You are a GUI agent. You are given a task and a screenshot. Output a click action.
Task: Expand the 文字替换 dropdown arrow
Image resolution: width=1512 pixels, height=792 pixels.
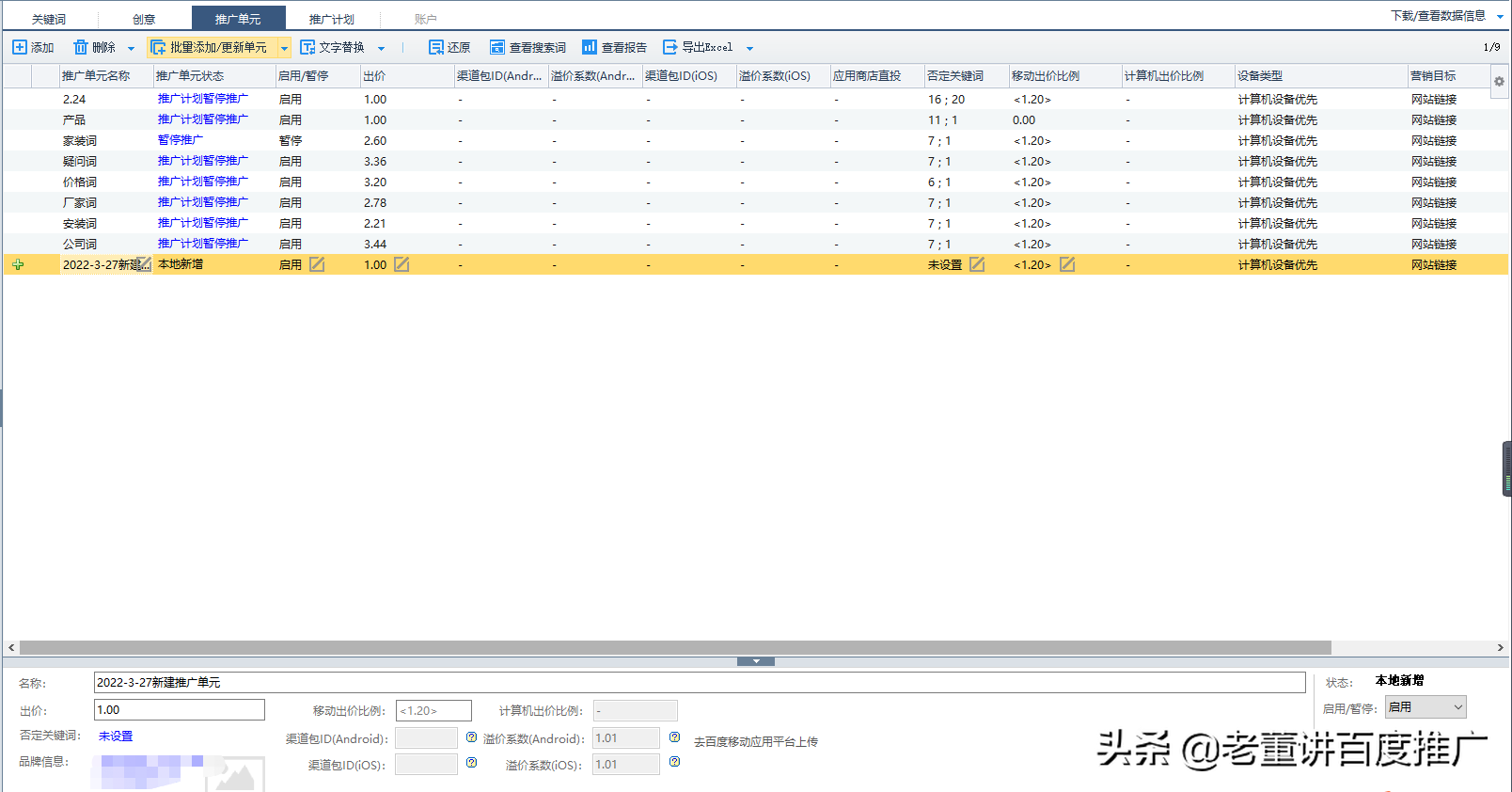click(x=381, y=48)
